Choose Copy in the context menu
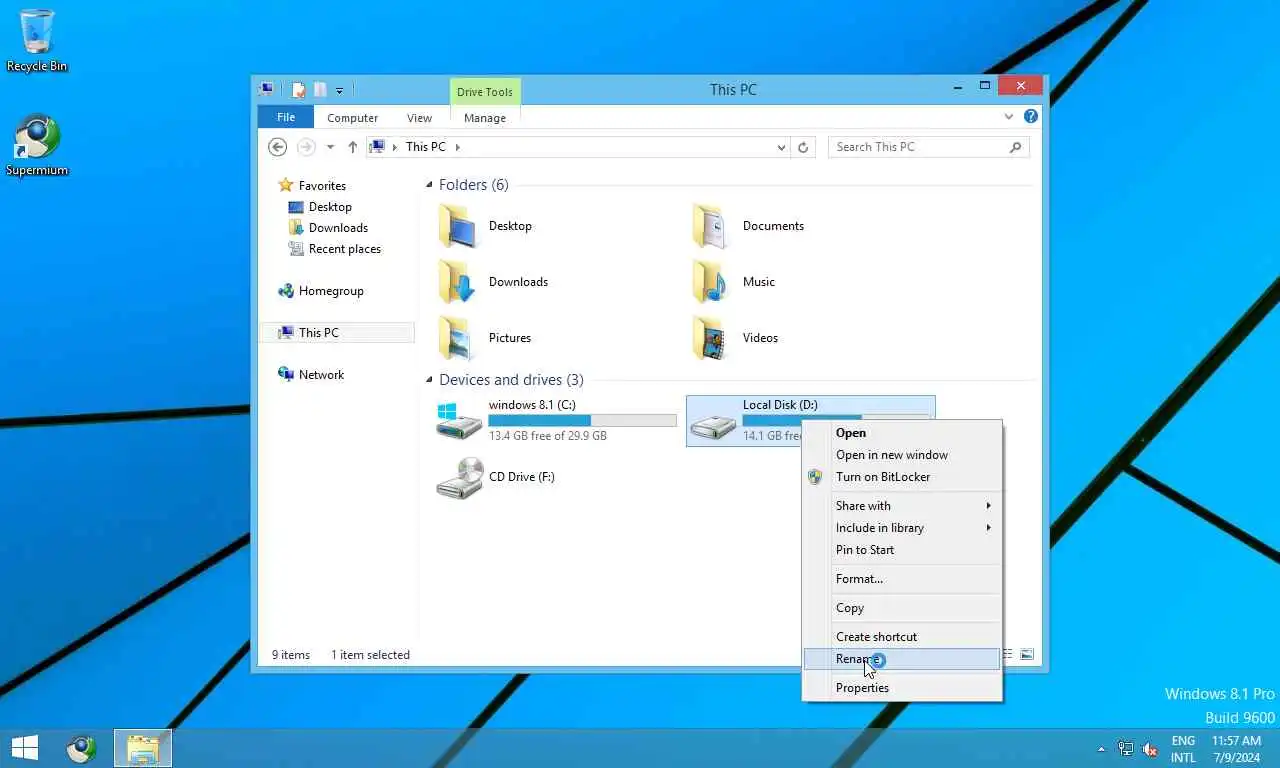The image size is (1280, 768). pyautogui.click(x=901, y=608)
